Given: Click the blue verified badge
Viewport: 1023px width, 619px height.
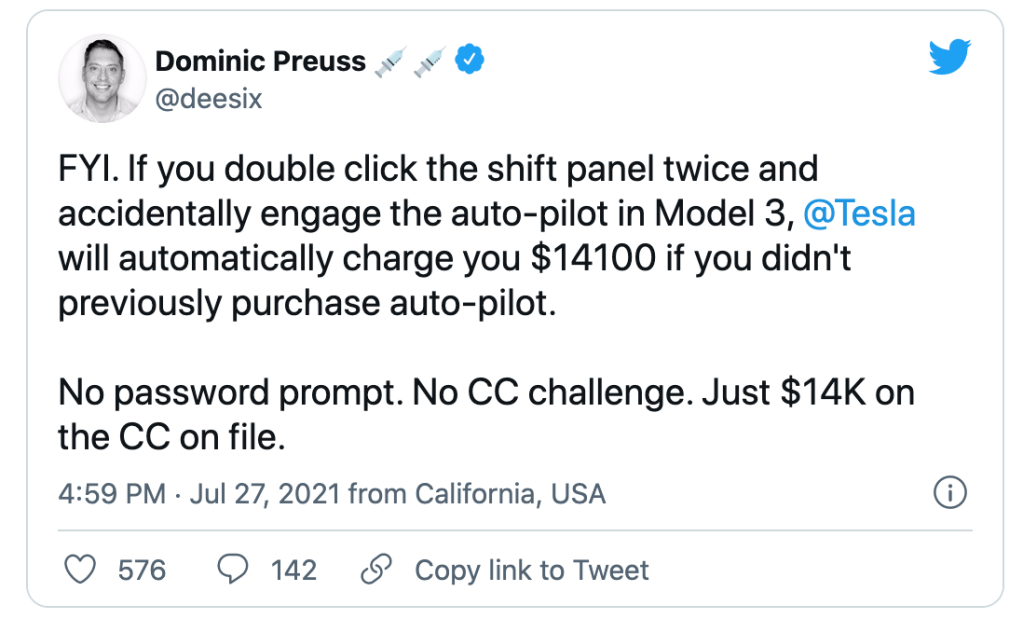Looking at the screenshot, I should pyautogui.click(x=470, y=61).
